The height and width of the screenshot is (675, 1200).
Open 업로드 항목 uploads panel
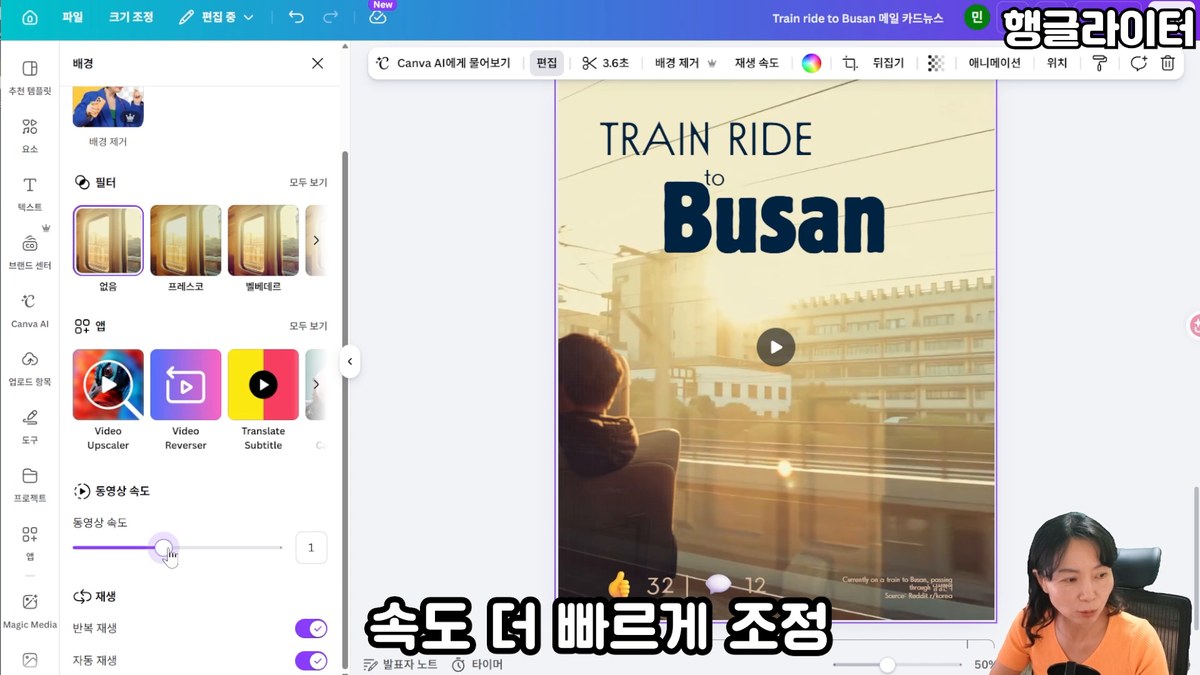[30, 368]
